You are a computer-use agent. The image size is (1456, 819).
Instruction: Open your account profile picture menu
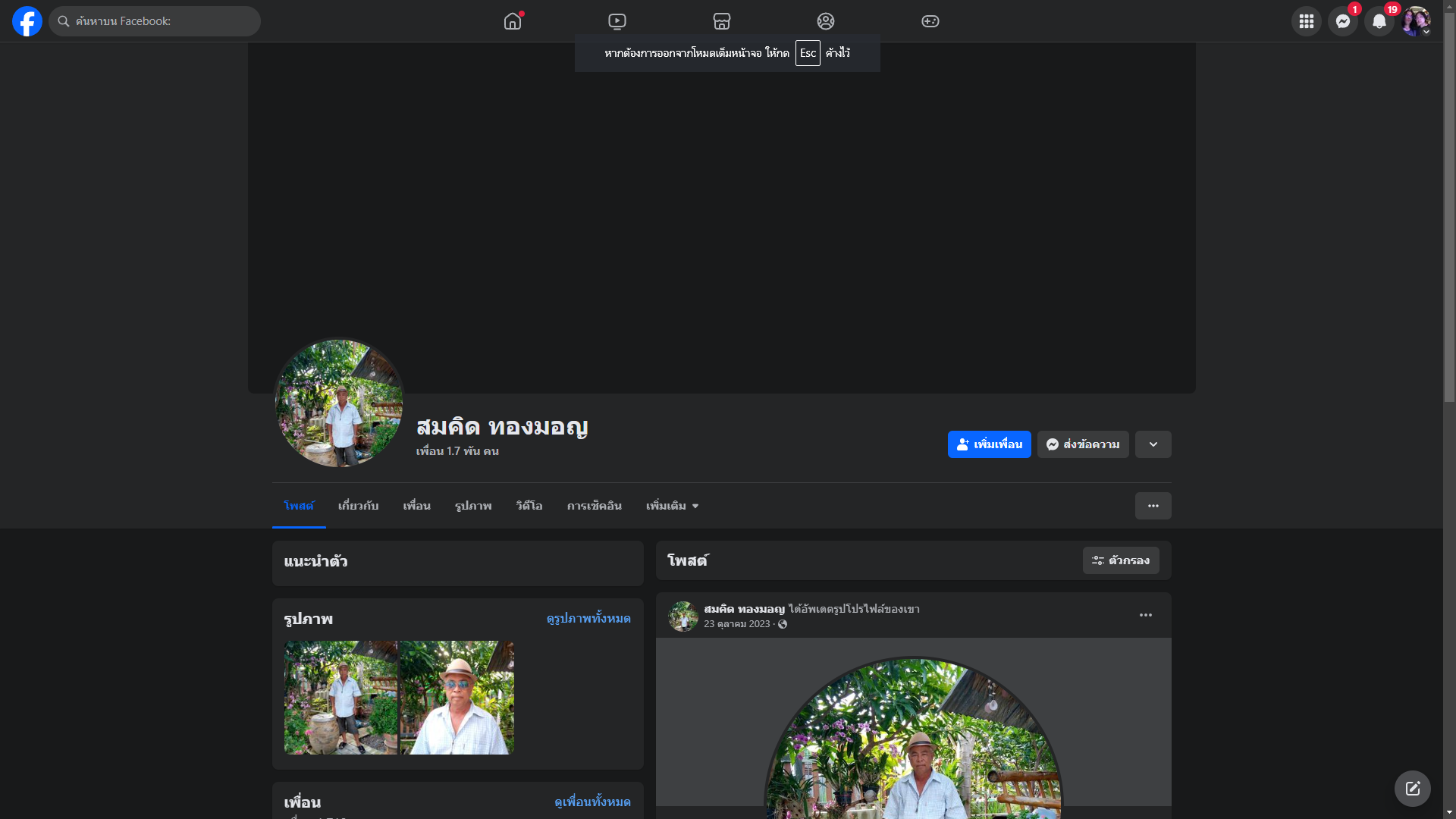click(1415, 21)
